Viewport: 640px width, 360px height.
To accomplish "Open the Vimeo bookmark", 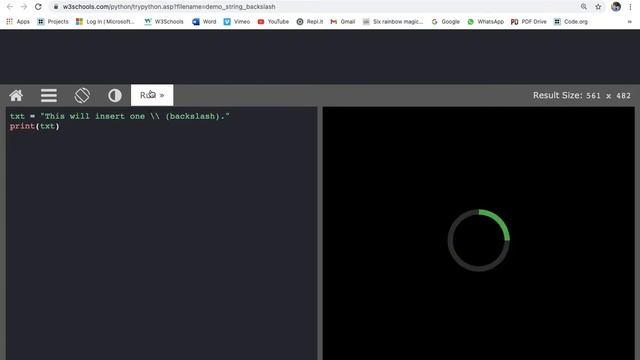I will (237, 22).
